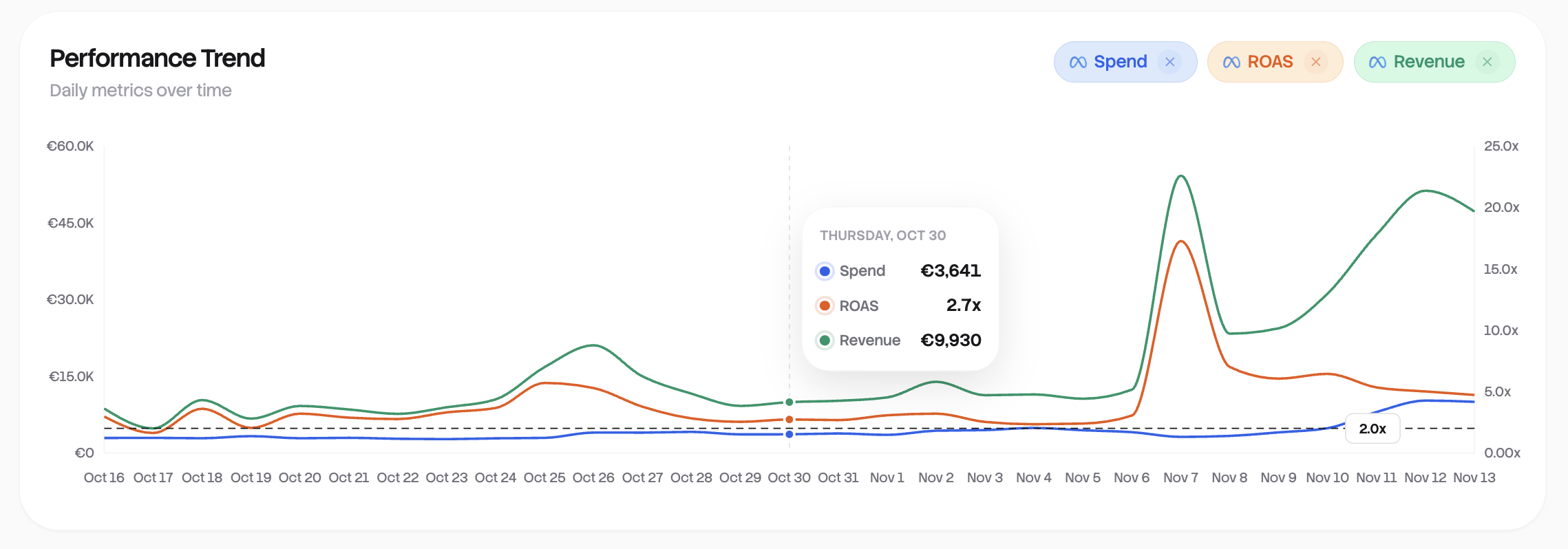Image resolution: width=1568 pixels, height=549 pixels.
Task: Click the Nov 4 axis label
Action: point(1034,477)
